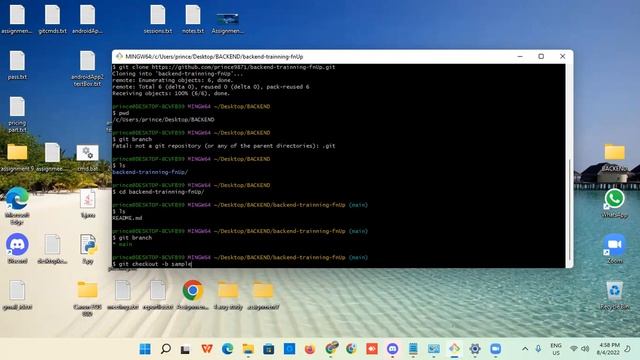
Task: Click Git Bash title bar icon
Action: (119, 56)
